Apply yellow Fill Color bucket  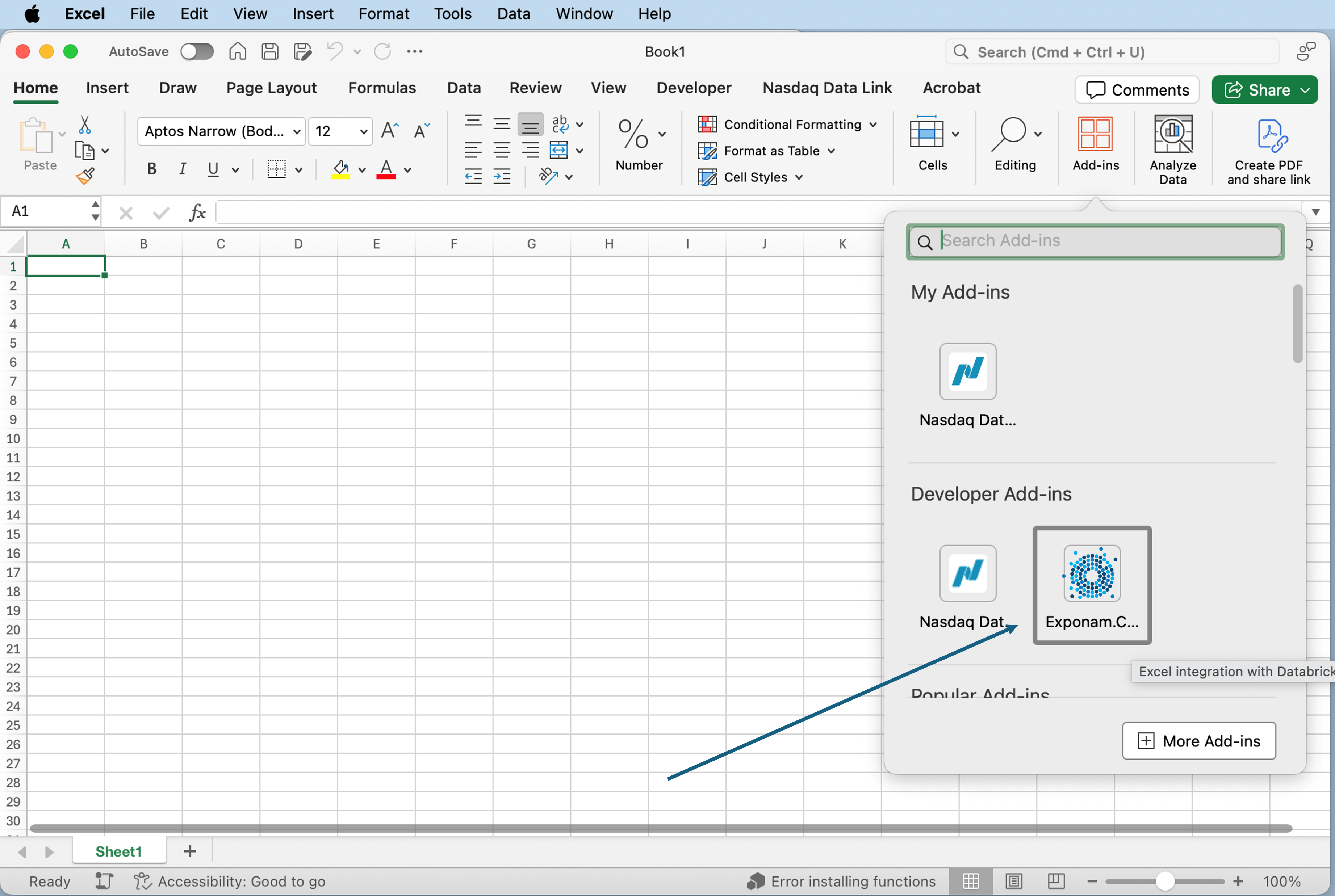(341, 169)
